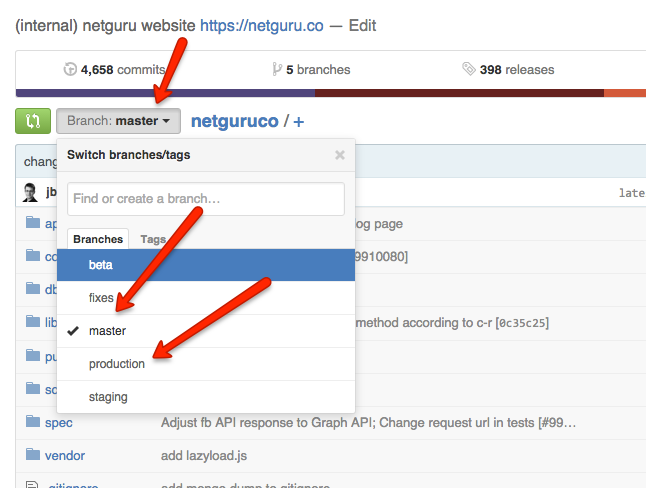This screenshot has height=488, width=646.
Task: Click the orange language bar segment
Action: (625, 93)
